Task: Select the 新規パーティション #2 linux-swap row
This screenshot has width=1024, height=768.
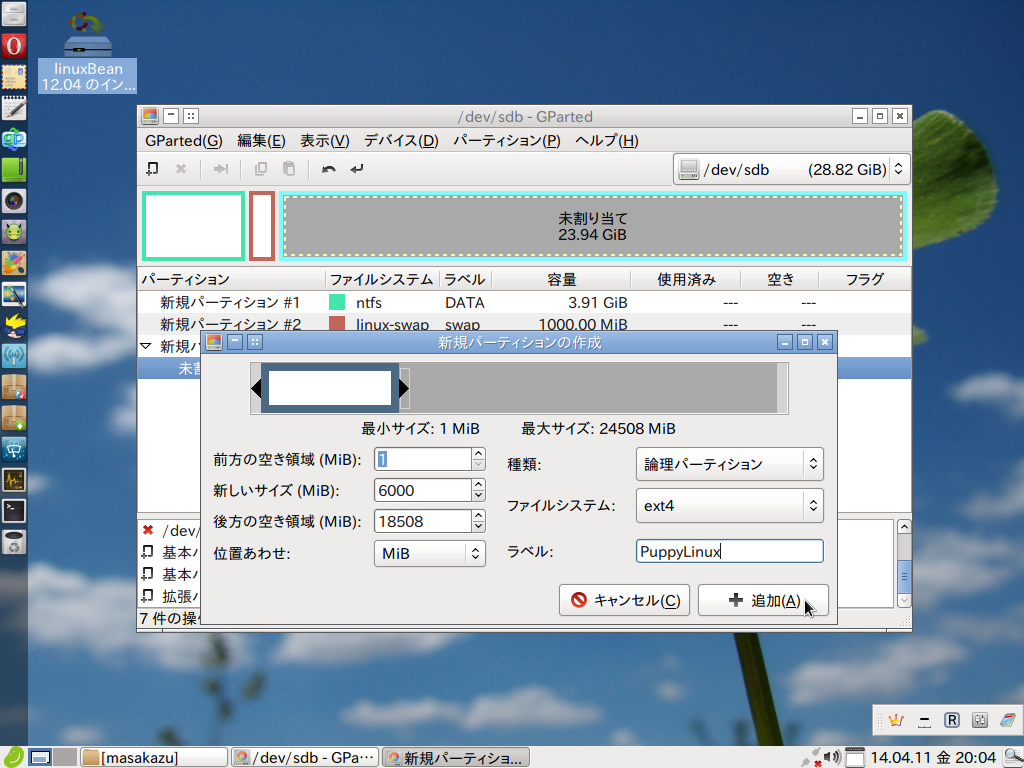Action: pos(524,323)
